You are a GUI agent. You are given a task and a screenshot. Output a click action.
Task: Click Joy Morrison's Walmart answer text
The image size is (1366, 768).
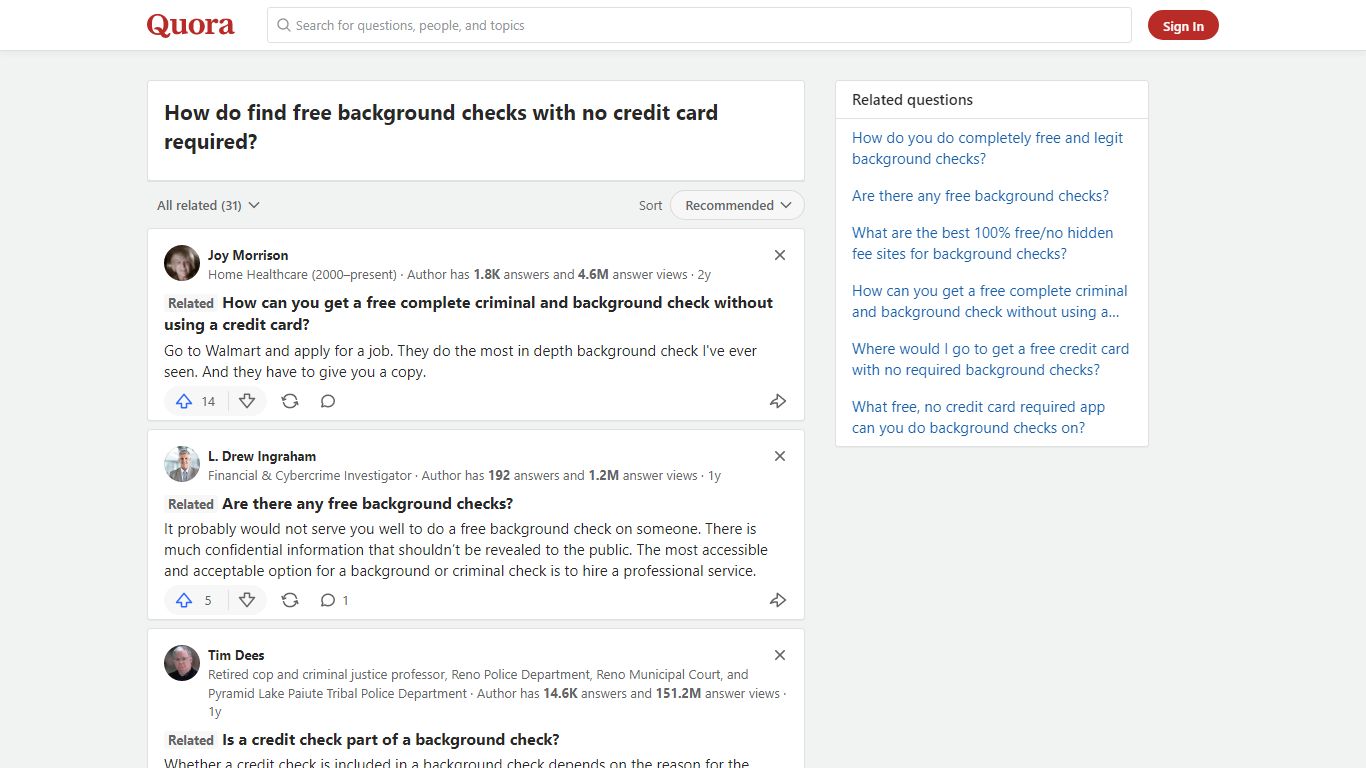click(461, 361)
